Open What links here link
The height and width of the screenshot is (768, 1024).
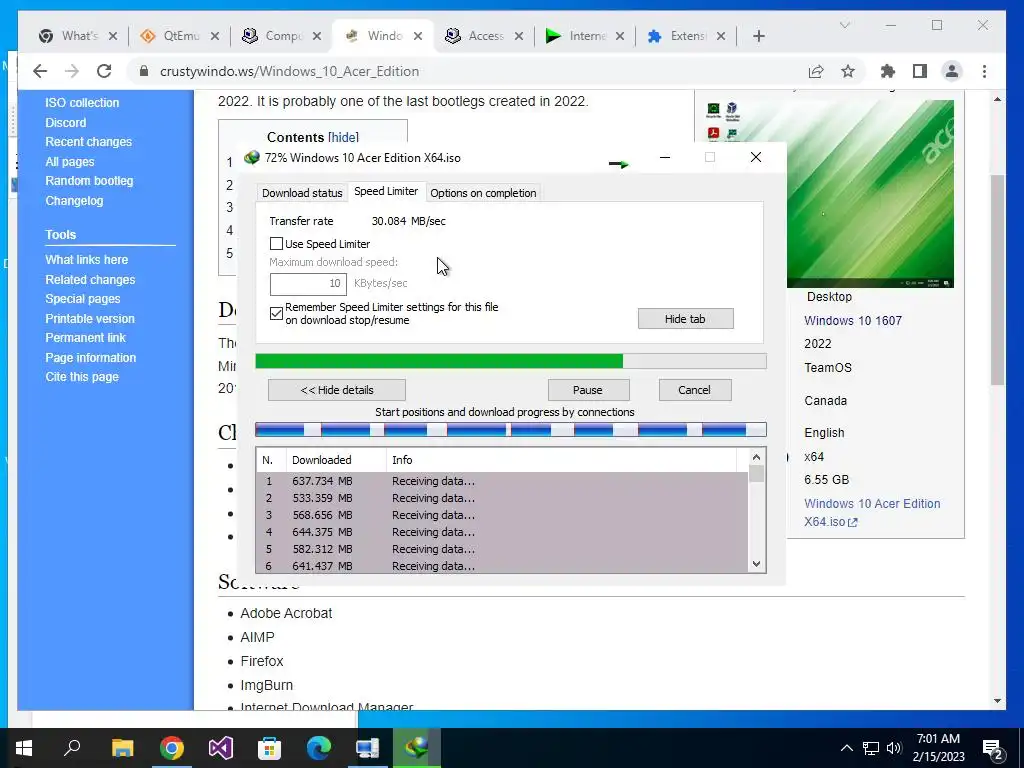[x=86, y=259]
